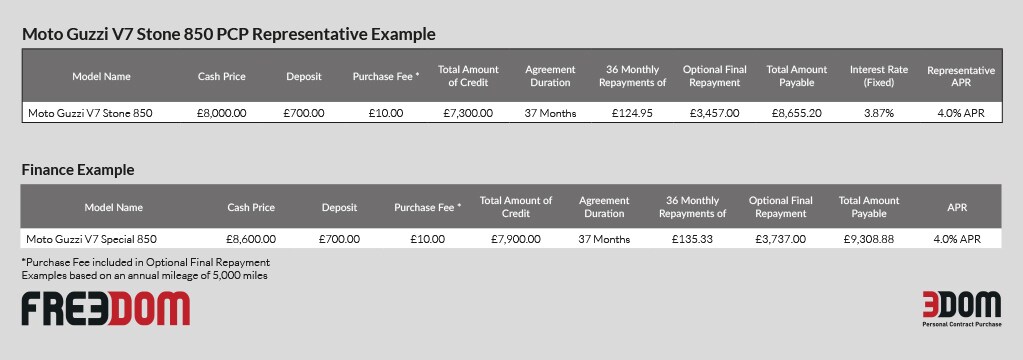Select the £3,457.00 optional final repayment
The image size is (1023, 360).
pyautogui.click(x=714, y=113)
